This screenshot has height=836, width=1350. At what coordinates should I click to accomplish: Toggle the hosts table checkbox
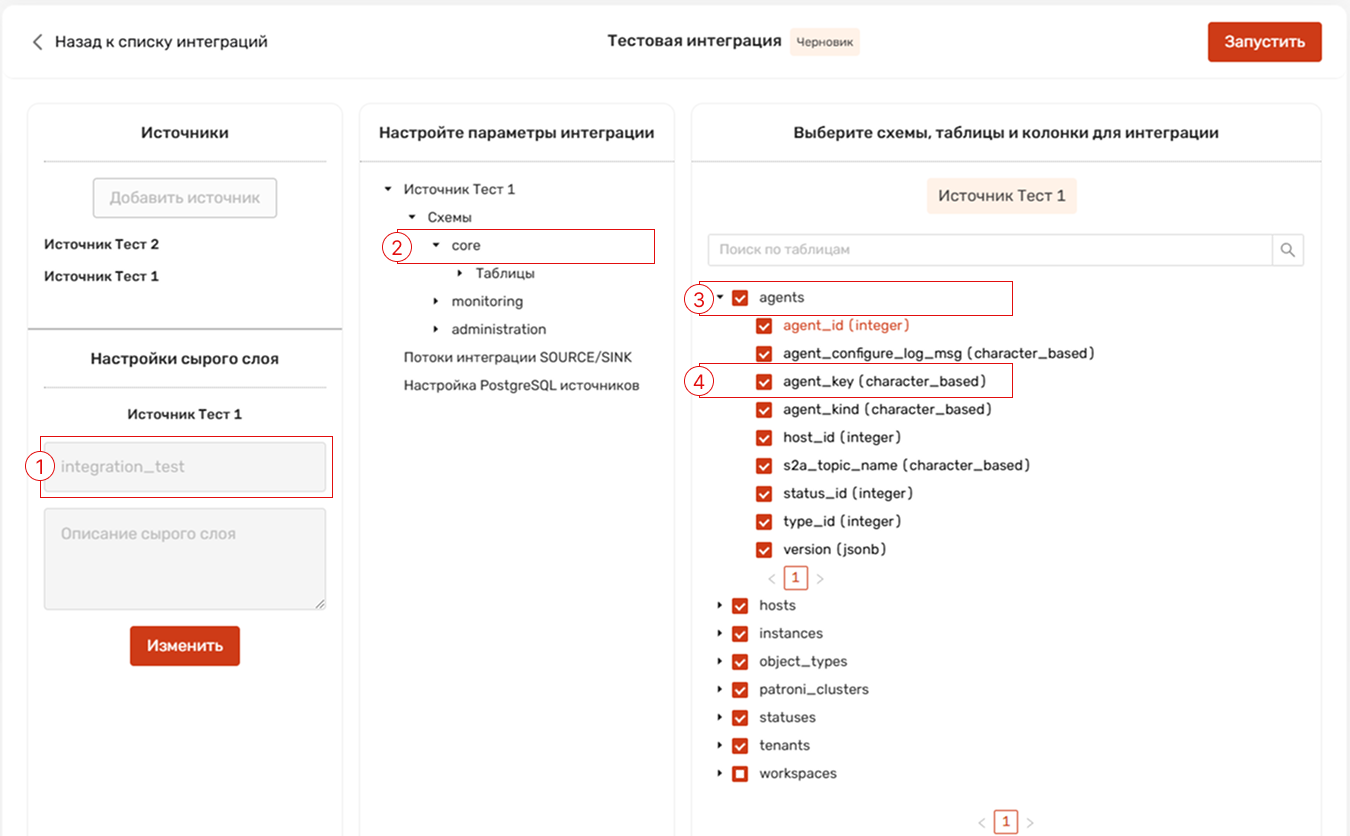pos(740,606)
